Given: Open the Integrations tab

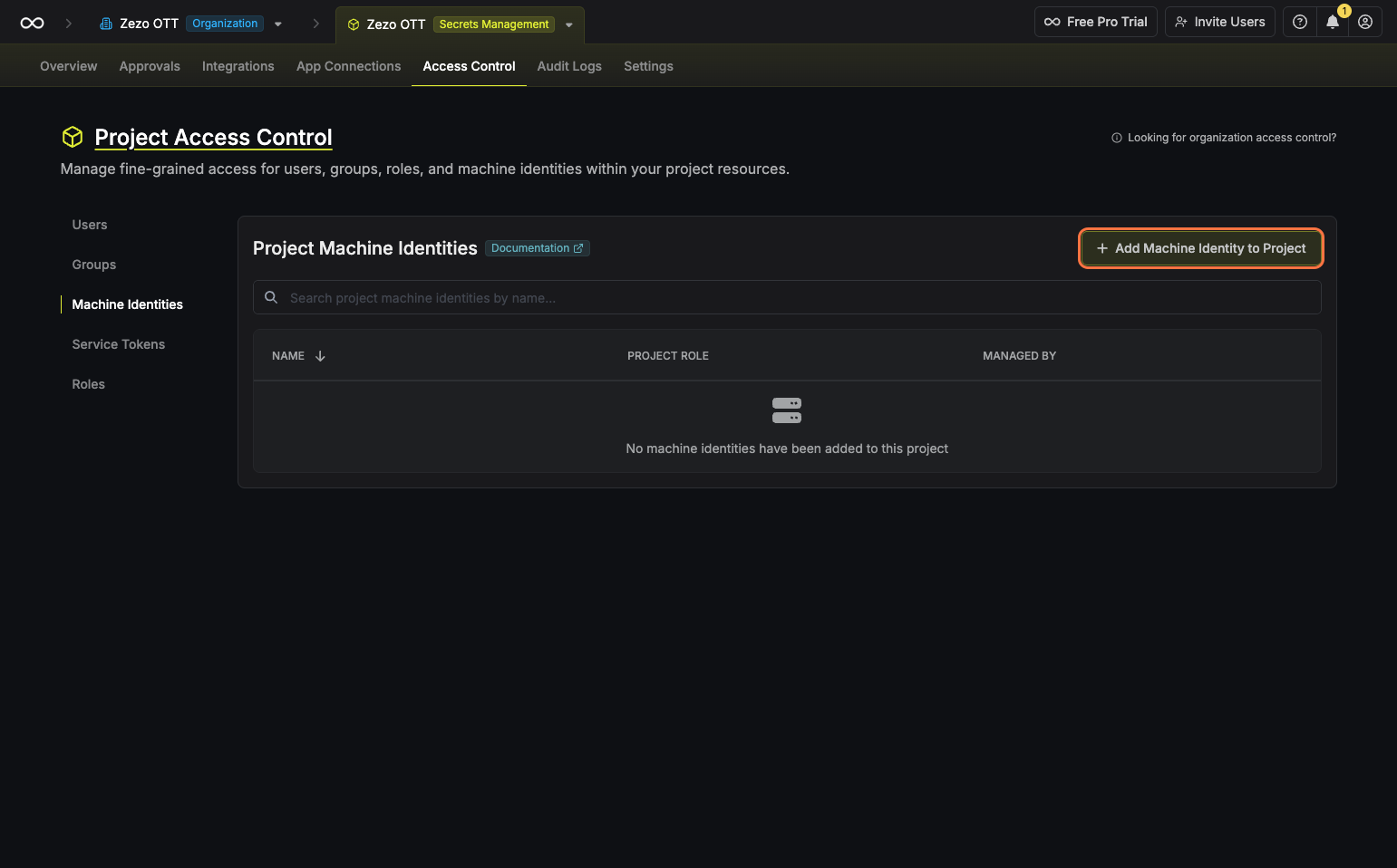Looking at the screenshot, I should (x=238, y=66).
